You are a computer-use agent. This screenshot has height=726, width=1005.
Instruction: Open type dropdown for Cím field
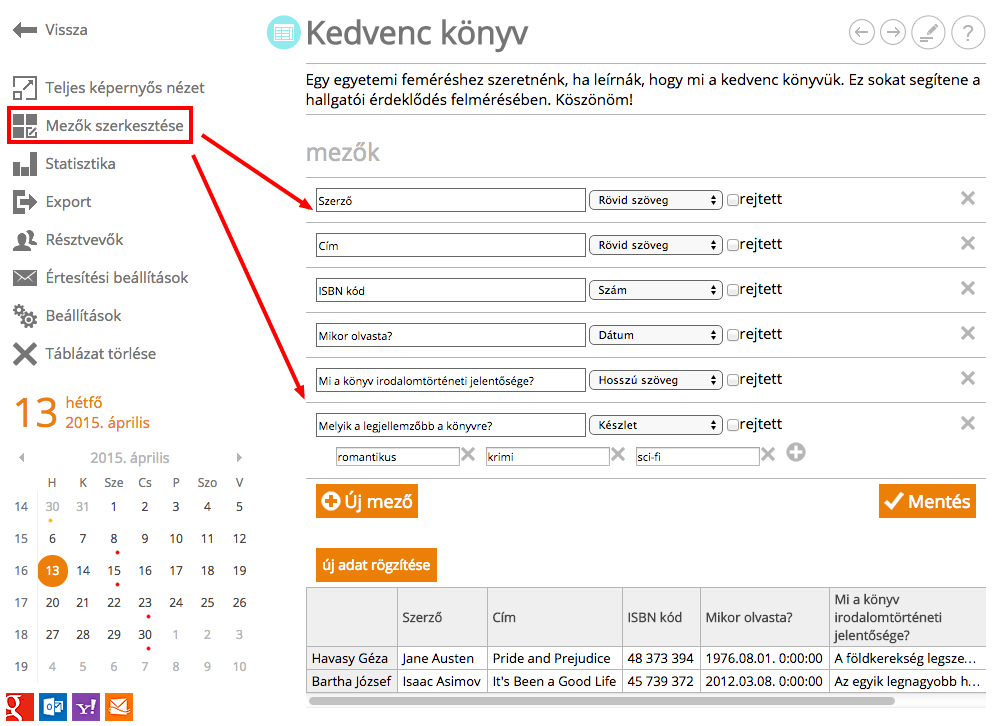(655, 245)
